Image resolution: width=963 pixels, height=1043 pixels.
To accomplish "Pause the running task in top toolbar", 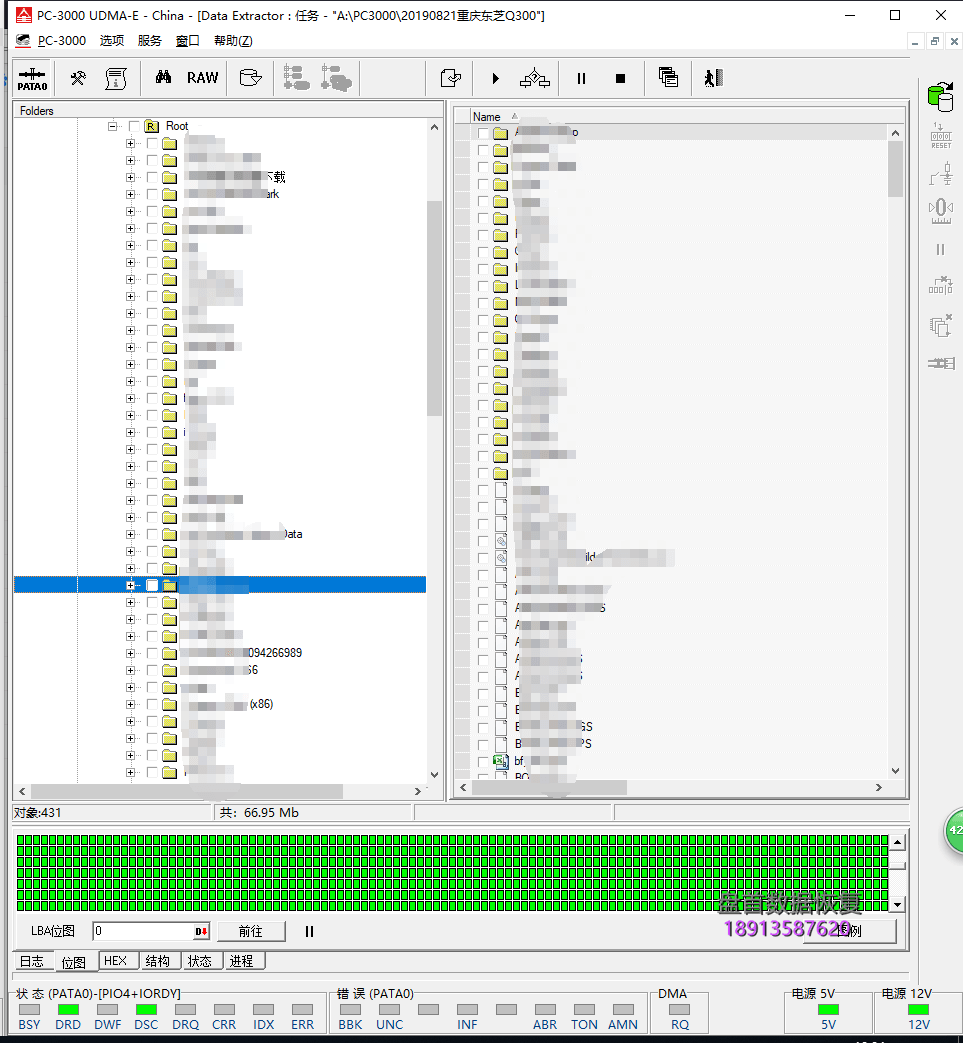I will (x=581, y=78).
